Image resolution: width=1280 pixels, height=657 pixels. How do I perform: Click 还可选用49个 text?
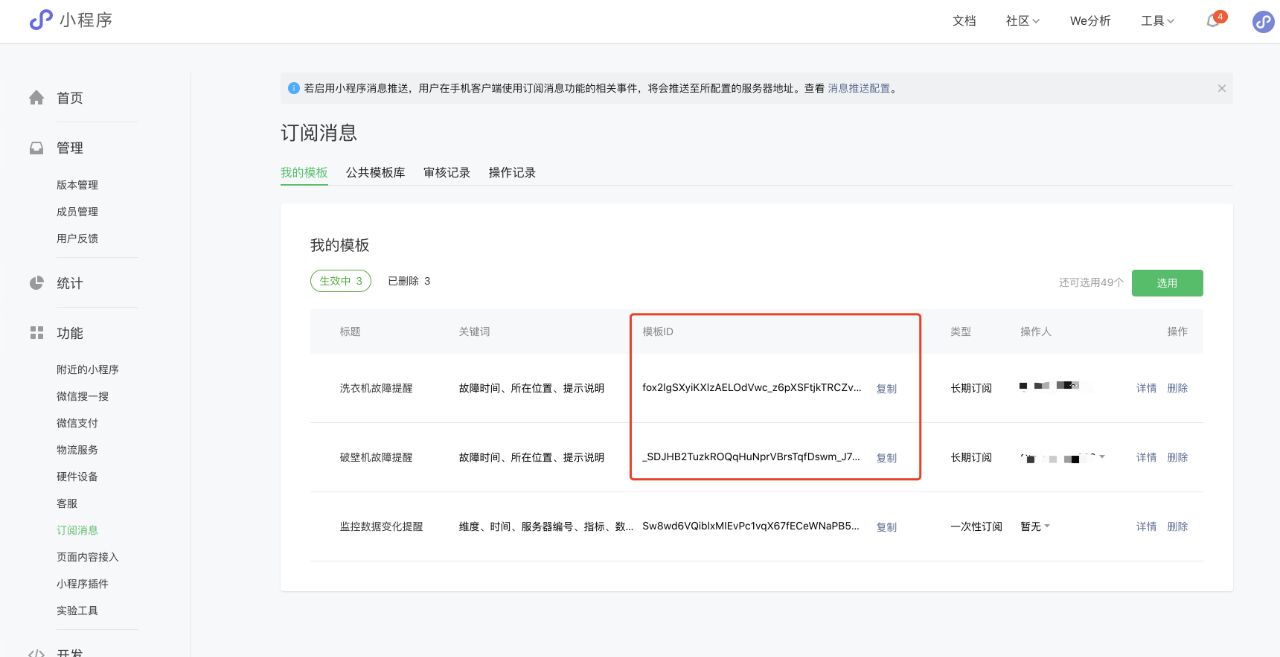point(1091,283)
